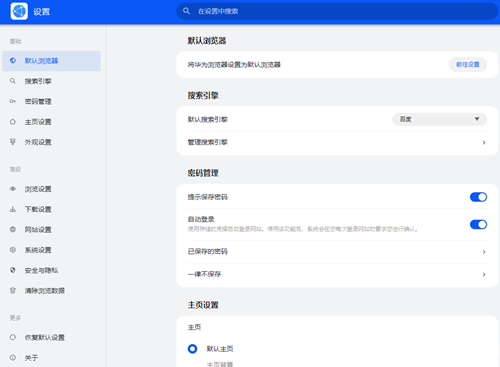Click the 管理搜索引擎 label
The image size is (500, 367).
pos(208,142)
